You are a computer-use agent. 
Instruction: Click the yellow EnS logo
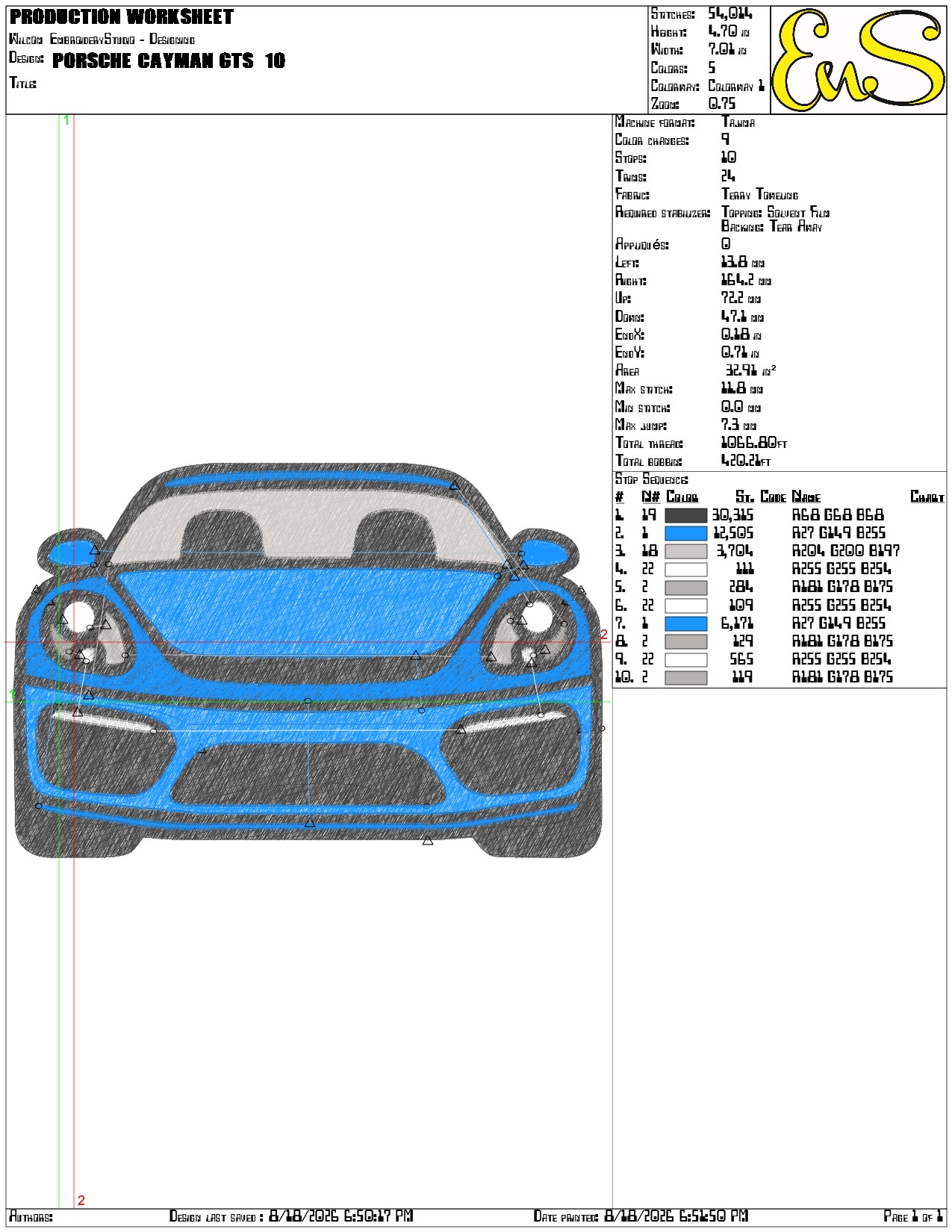858,60
